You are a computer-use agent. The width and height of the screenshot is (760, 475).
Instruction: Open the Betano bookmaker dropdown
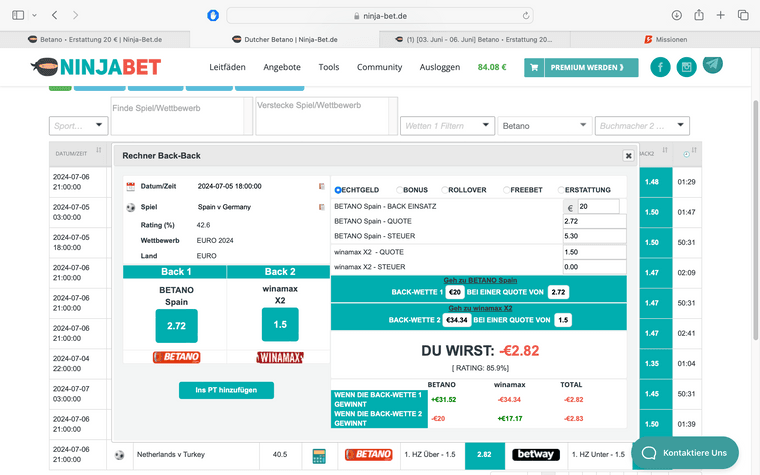[x=545, y=126]
